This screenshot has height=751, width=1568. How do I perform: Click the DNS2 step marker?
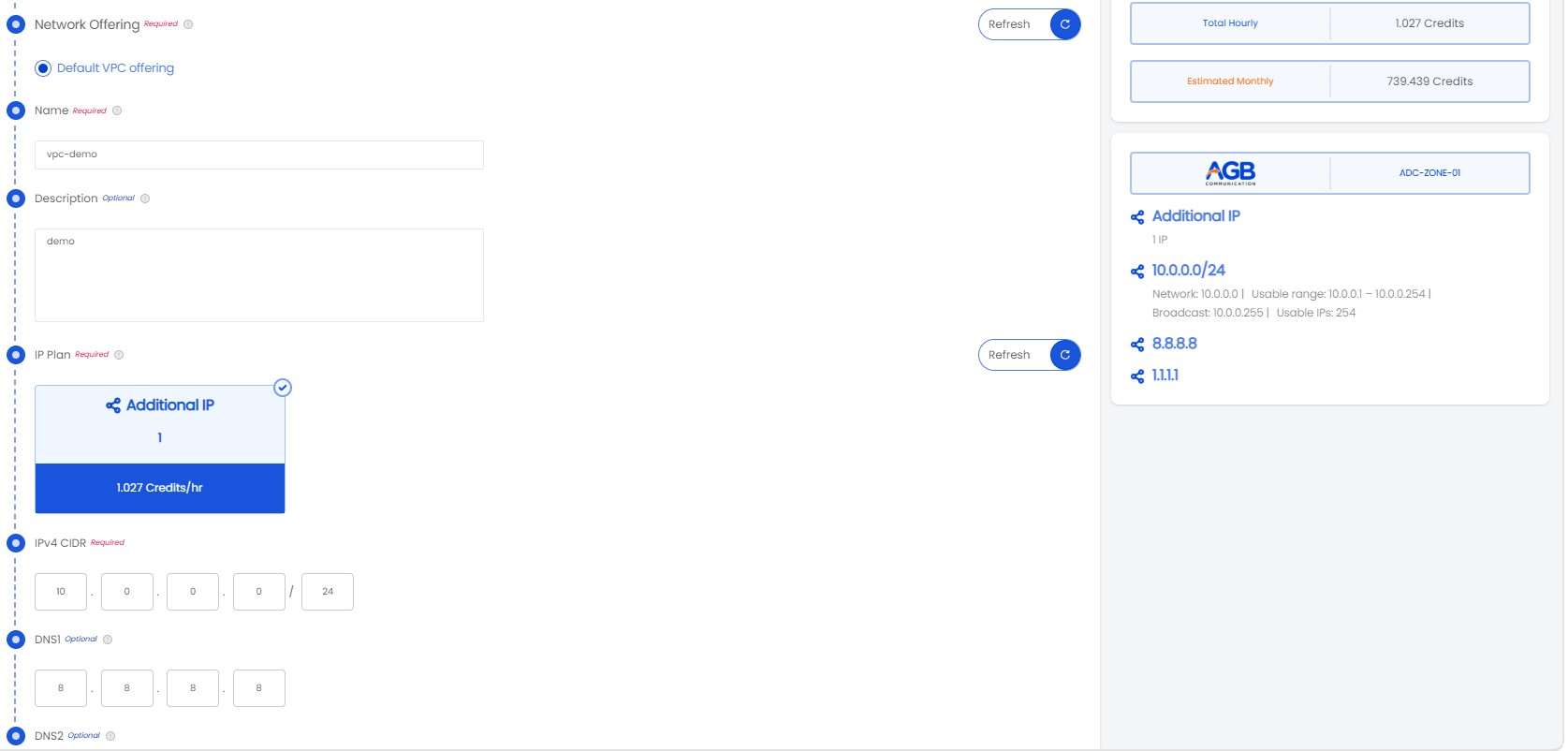click(16, 736)
